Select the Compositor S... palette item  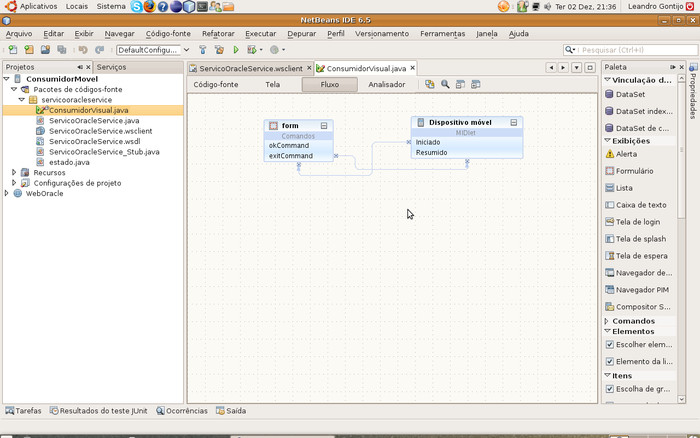[x=638, y=307]
